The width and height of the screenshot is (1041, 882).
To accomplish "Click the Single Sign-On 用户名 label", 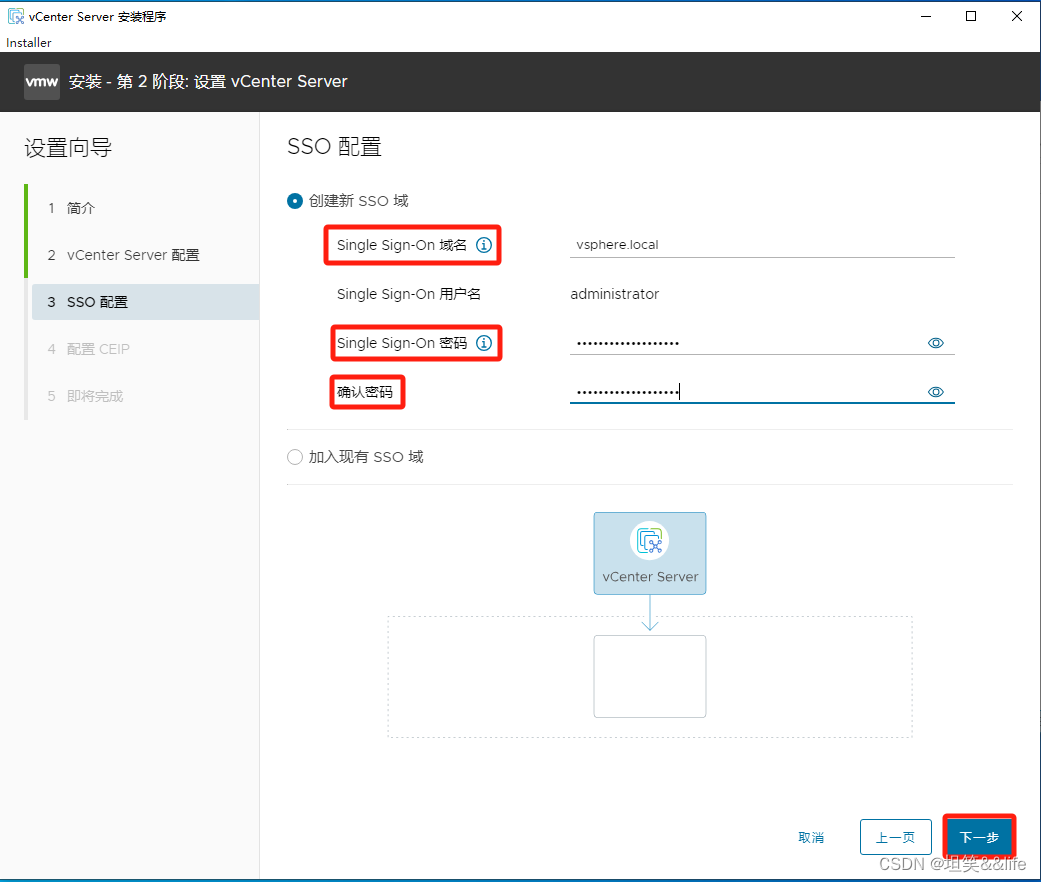I will click(408, 294).
